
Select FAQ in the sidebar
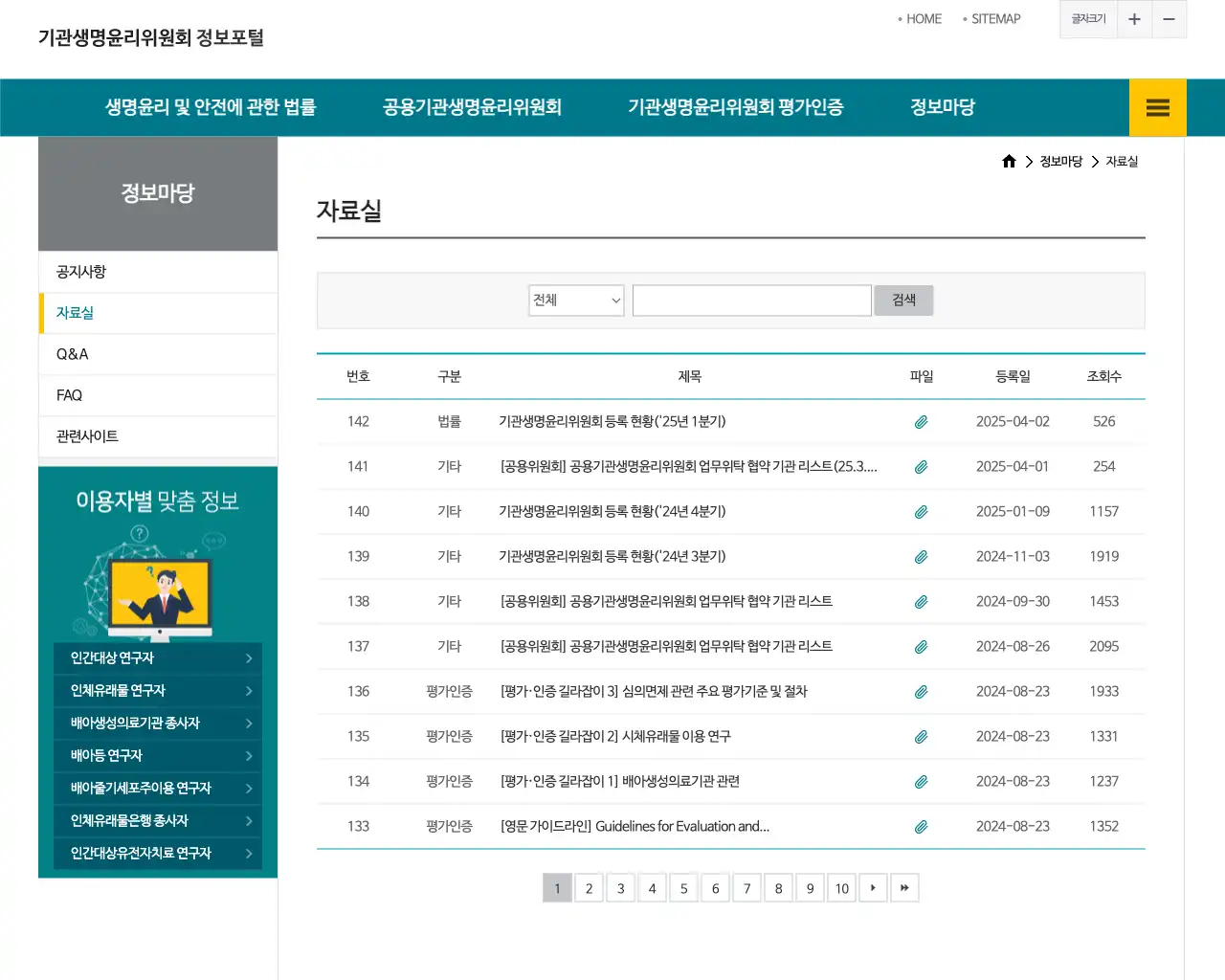click(x=158, y=395)
